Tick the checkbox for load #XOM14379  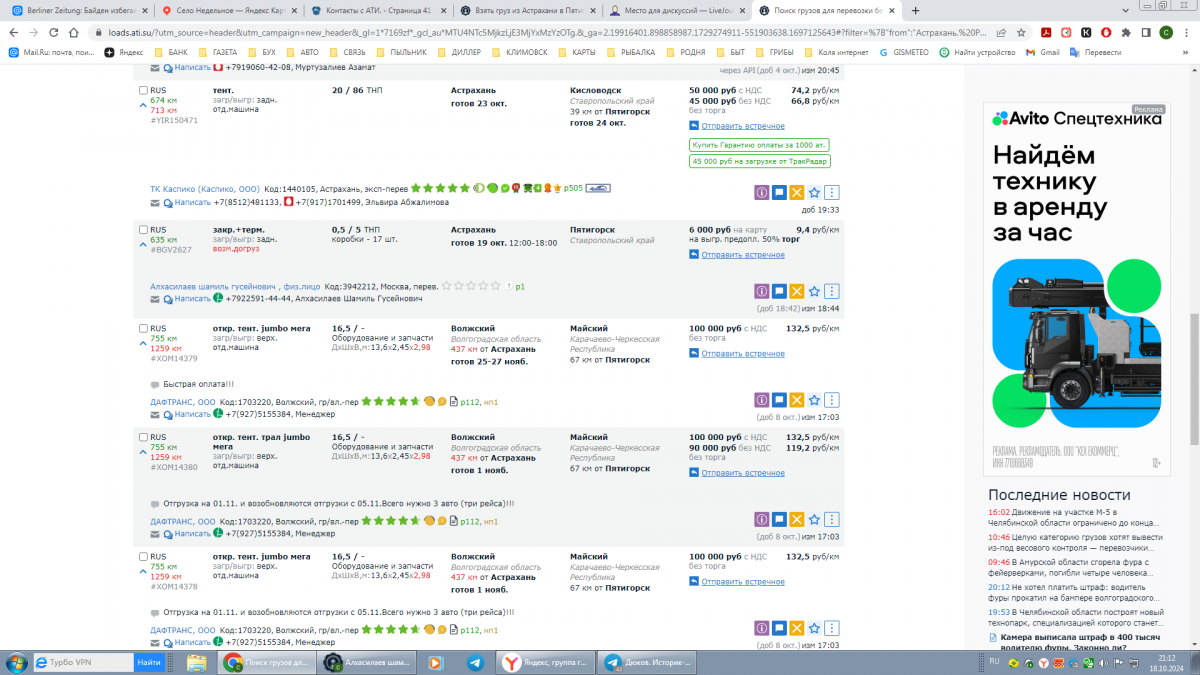tap(143, 328)
